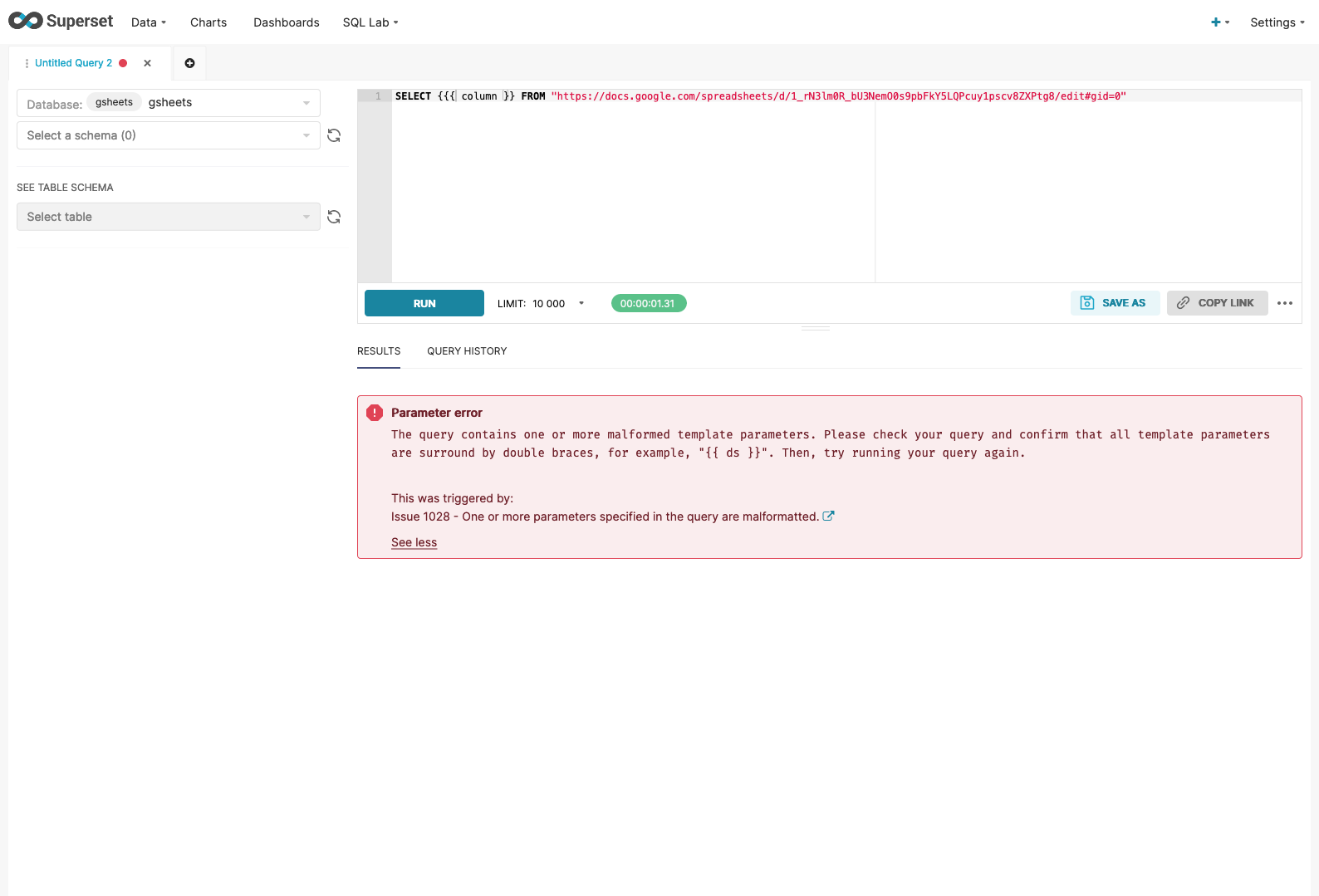Collapse error details with See less
Viewport: 1319px width, 896px height.
[414, 542]
